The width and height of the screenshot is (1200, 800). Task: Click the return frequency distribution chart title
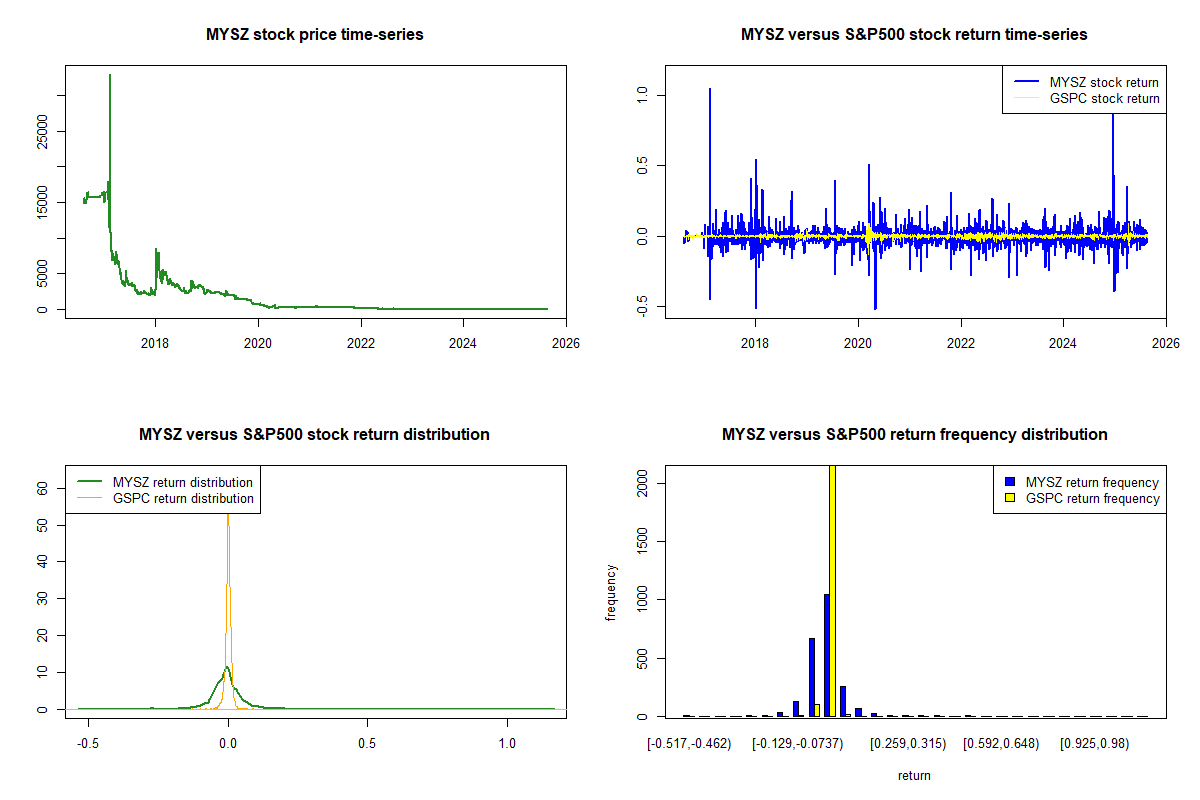point(914,435)
